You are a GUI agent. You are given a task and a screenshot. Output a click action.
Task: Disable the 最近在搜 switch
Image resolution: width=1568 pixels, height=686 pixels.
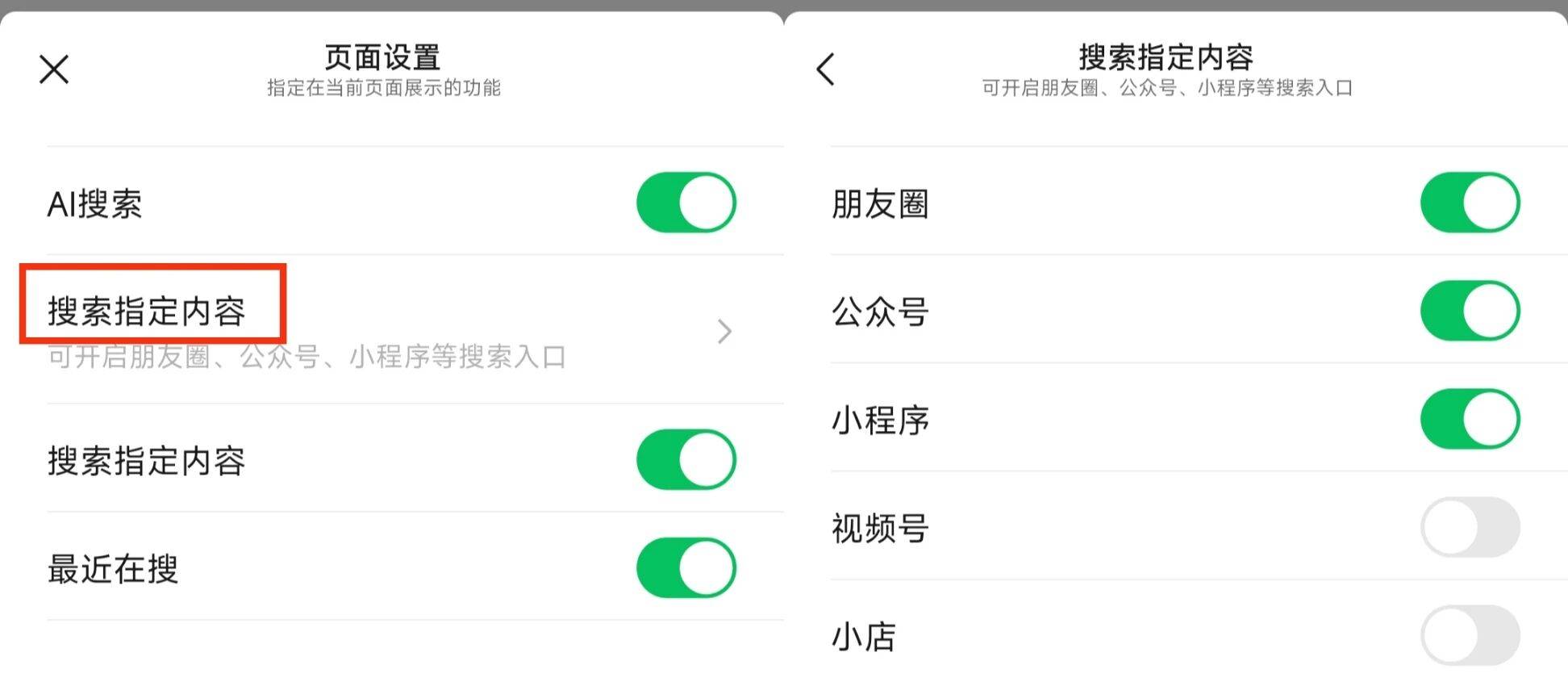[686, 568]
